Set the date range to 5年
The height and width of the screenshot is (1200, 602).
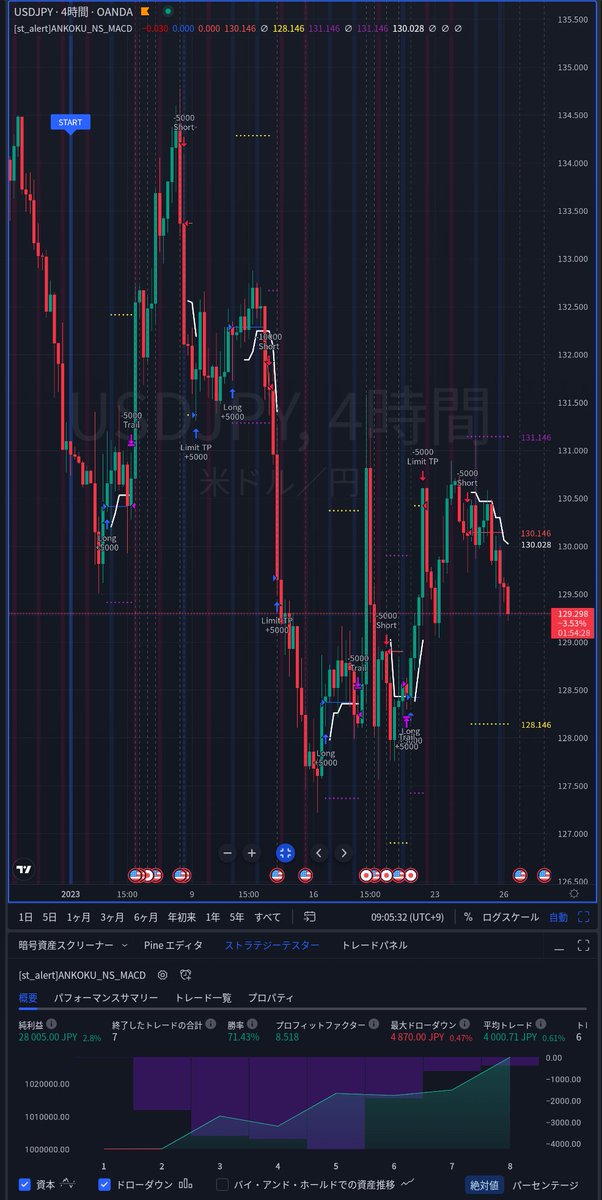pyautogui.click(x=237, y=917)
